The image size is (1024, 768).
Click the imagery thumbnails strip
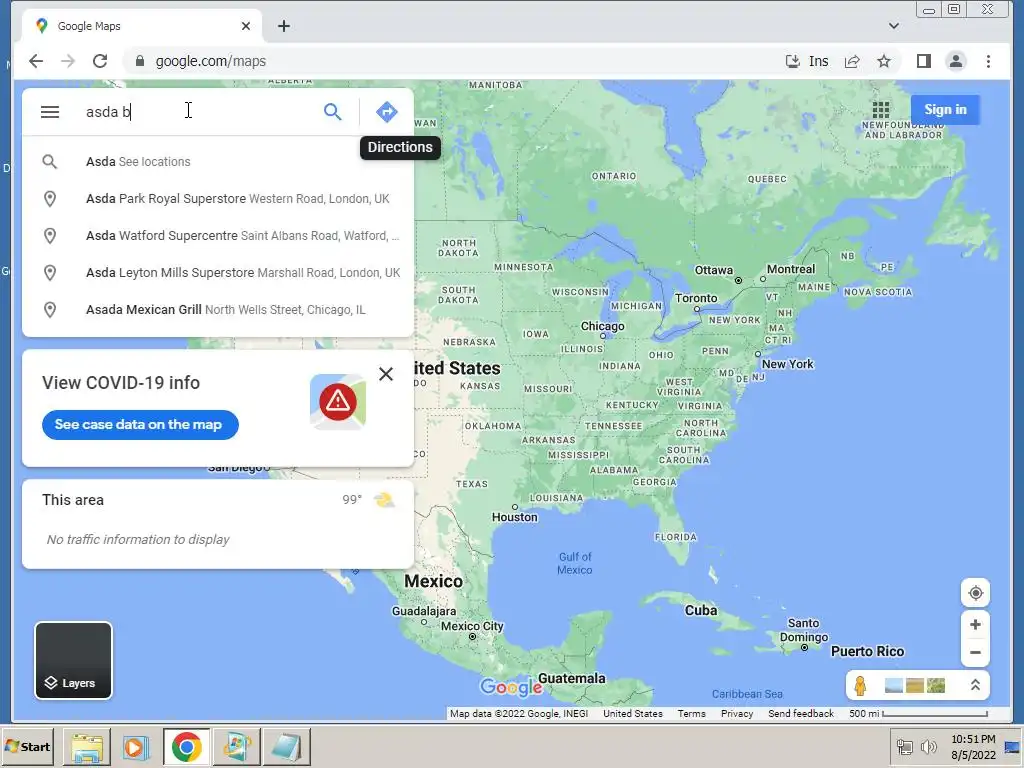pos(914,686)
